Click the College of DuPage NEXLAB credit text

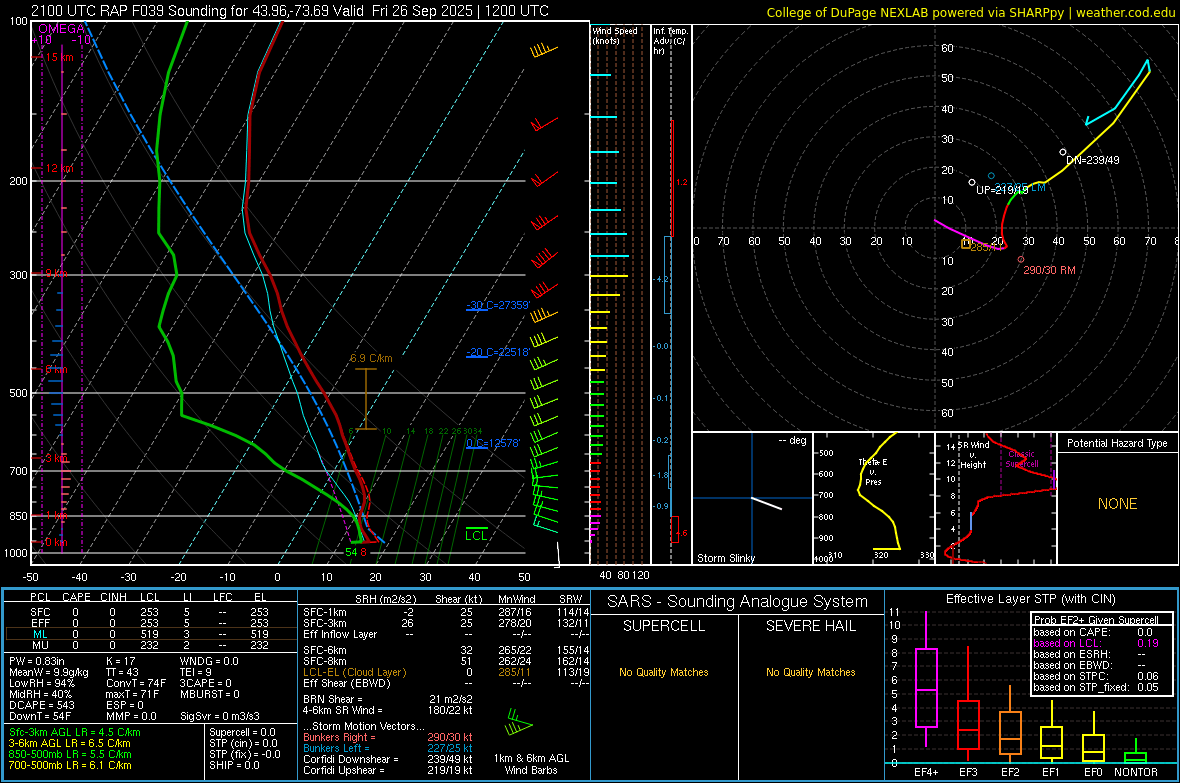coord(970,12)
